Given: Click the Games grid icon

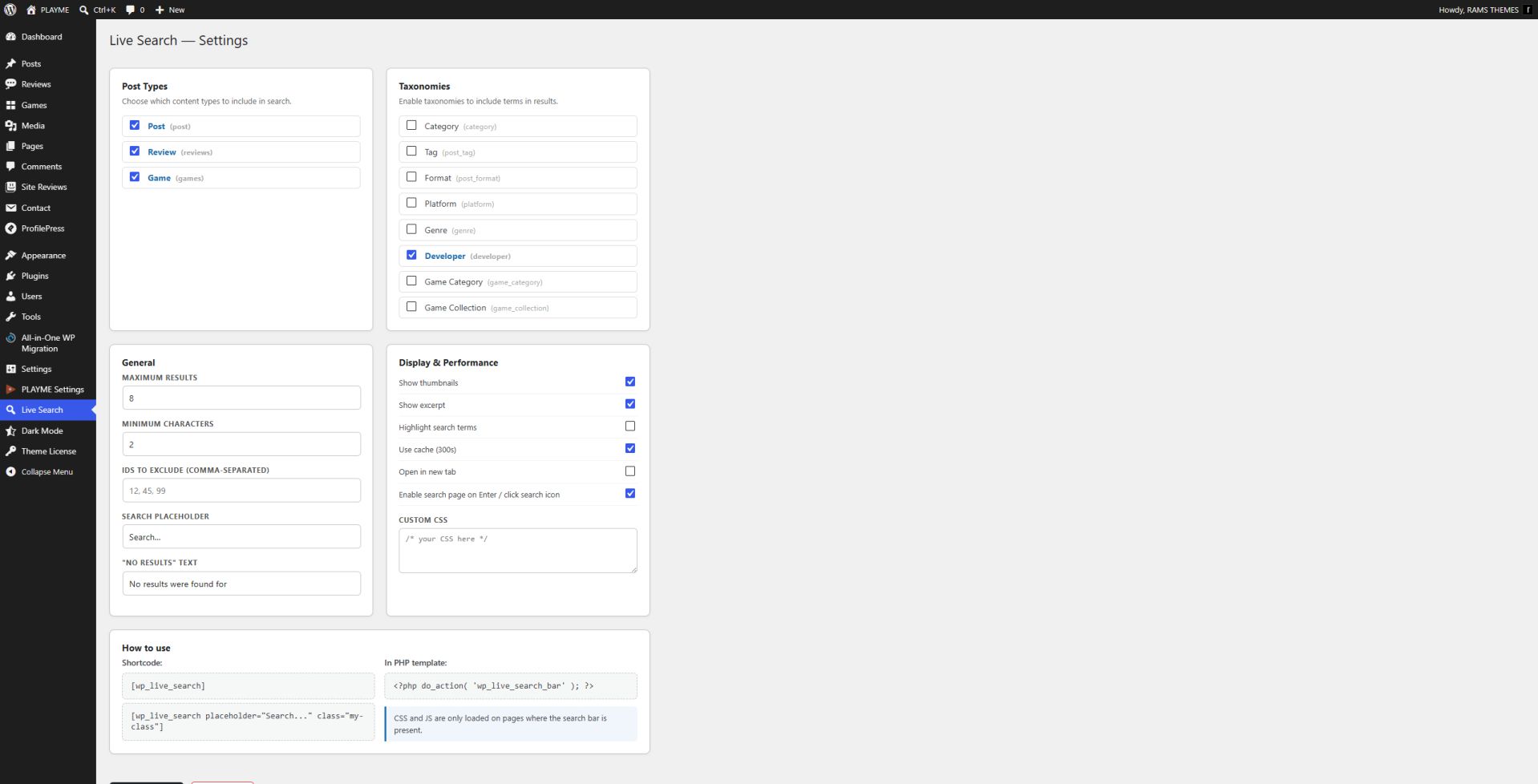Looking at the screenshot, I should pos(10,105).
